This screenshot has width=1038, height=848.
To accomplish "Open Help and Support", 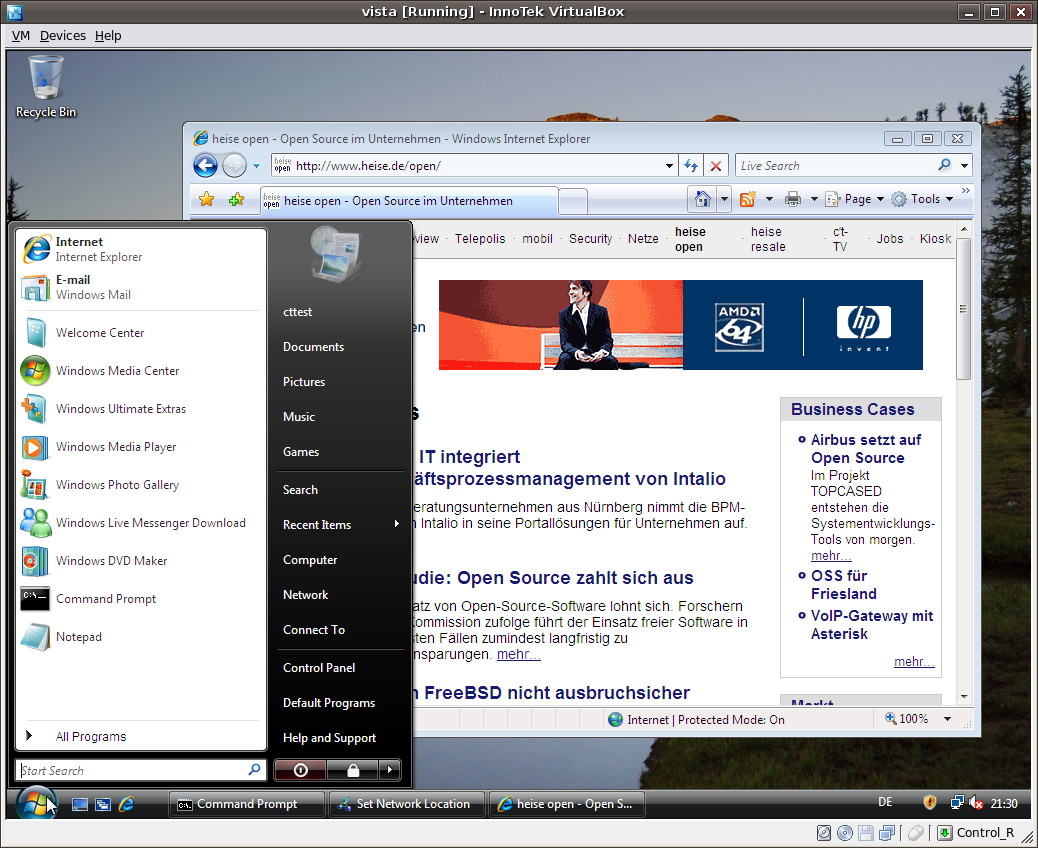I will click(341, 737).
